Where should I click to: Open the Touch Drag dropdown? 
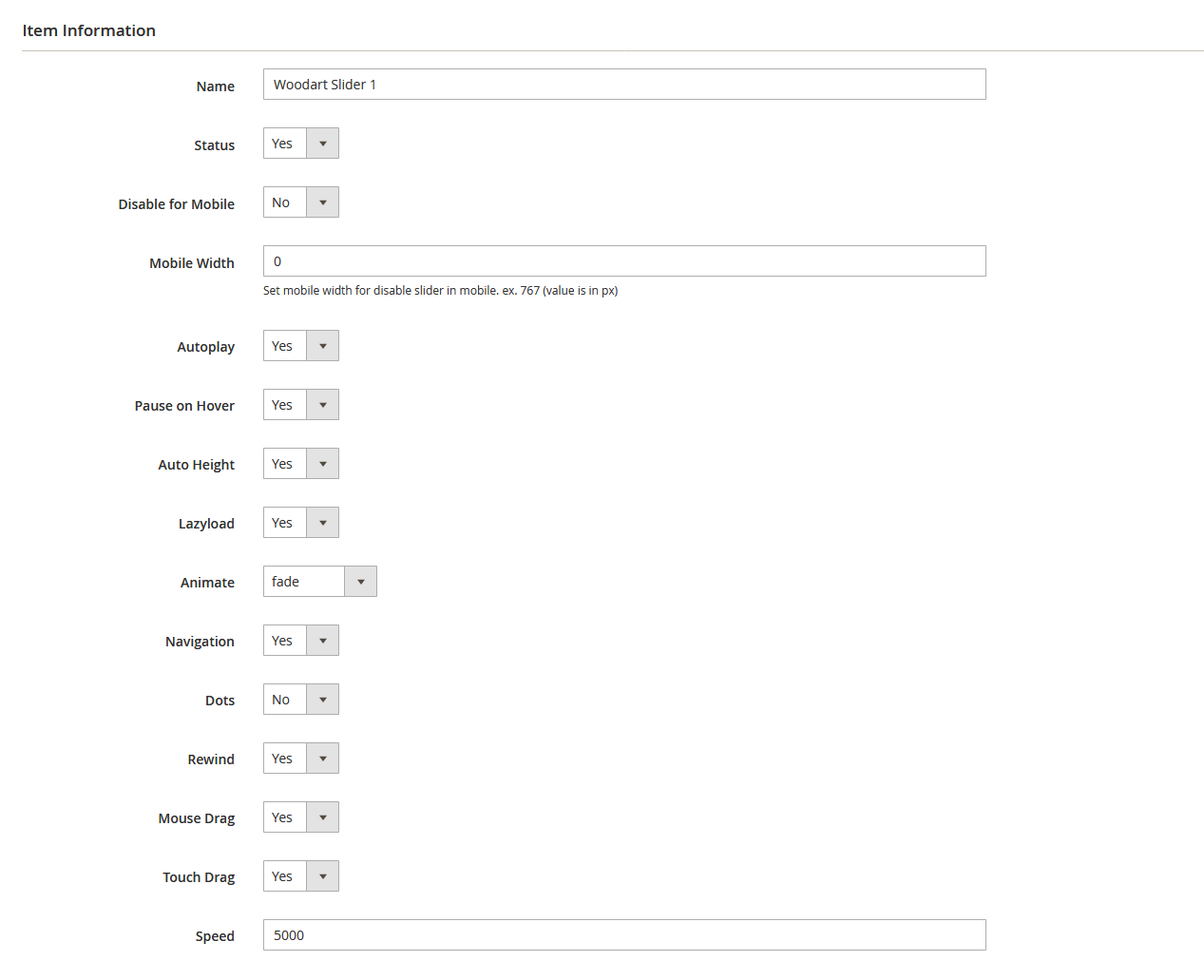[300, 876]
